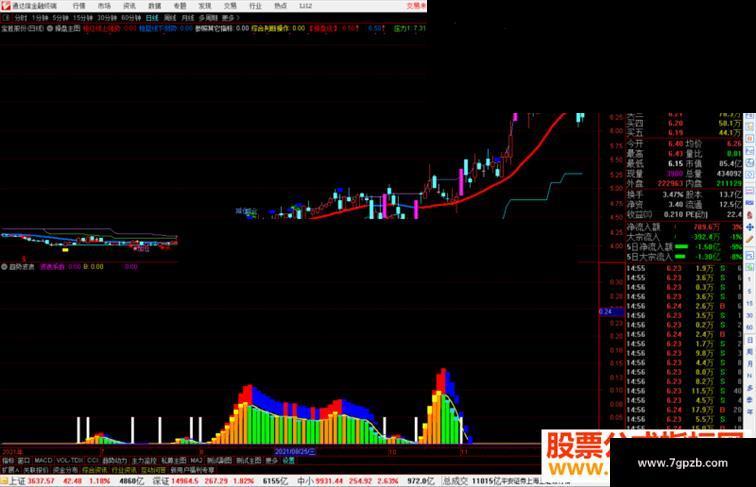Switch to 分时 period
Screen dimensions: 756x487
coord(21,18)
